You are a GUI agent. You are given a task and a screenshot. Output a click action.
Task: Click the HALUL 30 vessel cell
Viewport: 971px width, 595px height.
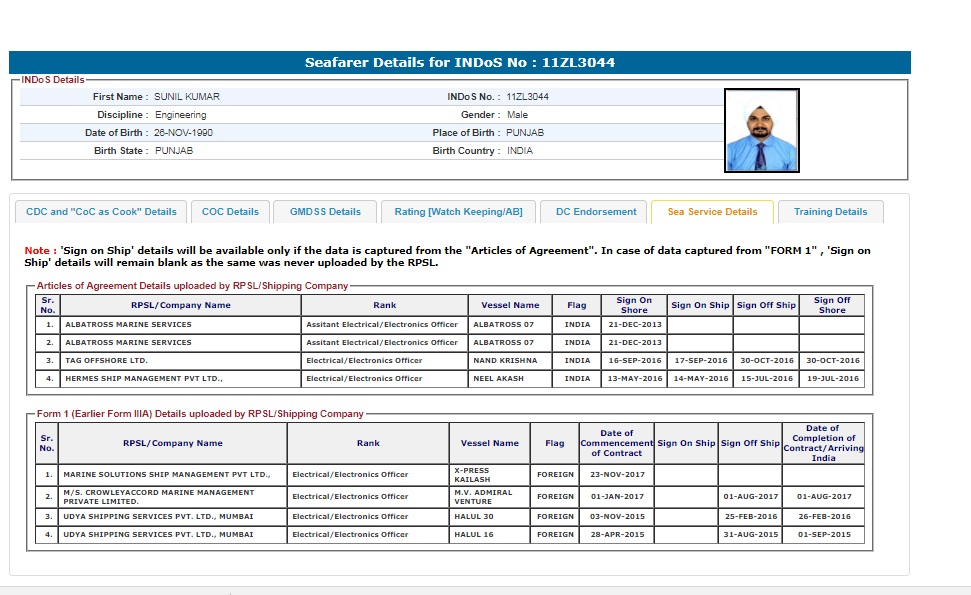475,516
